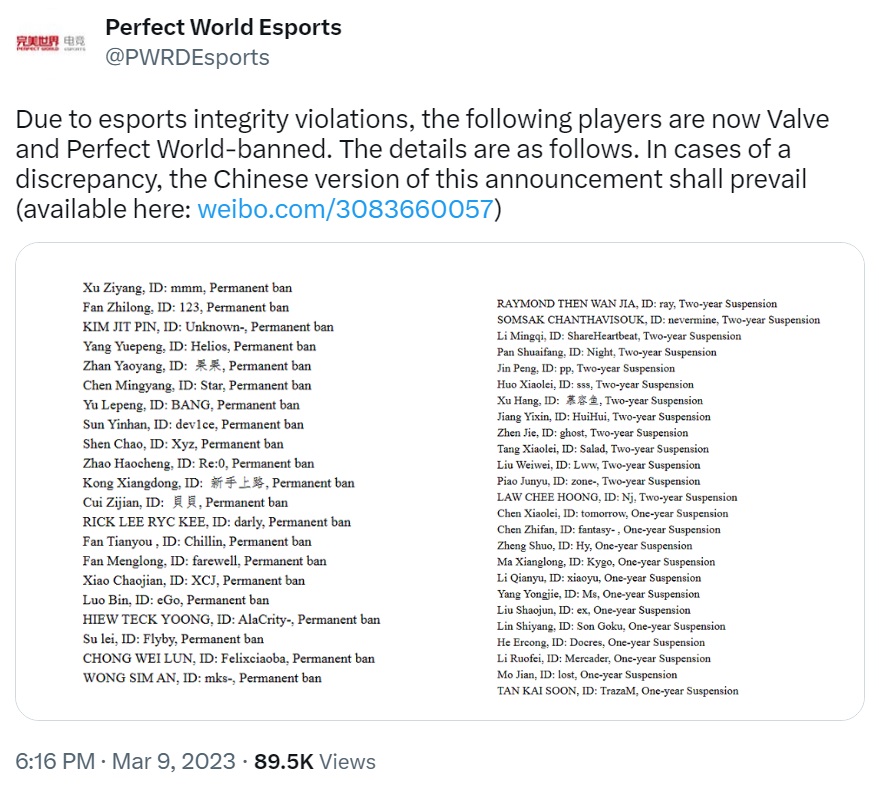Follow the weibo.com/3083660057 link
Viewport: 879px width, 791px height.
[345, 209]
